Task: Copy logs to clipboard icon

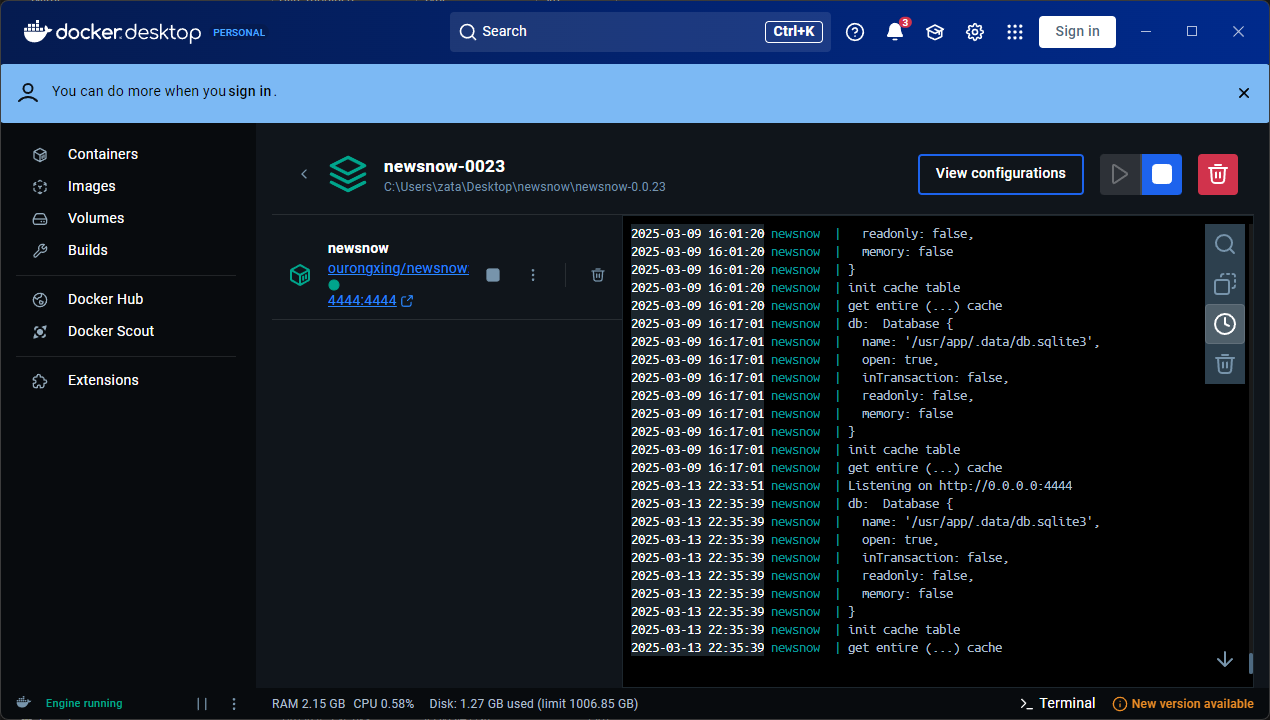Action: click(x=1225, y=284)
